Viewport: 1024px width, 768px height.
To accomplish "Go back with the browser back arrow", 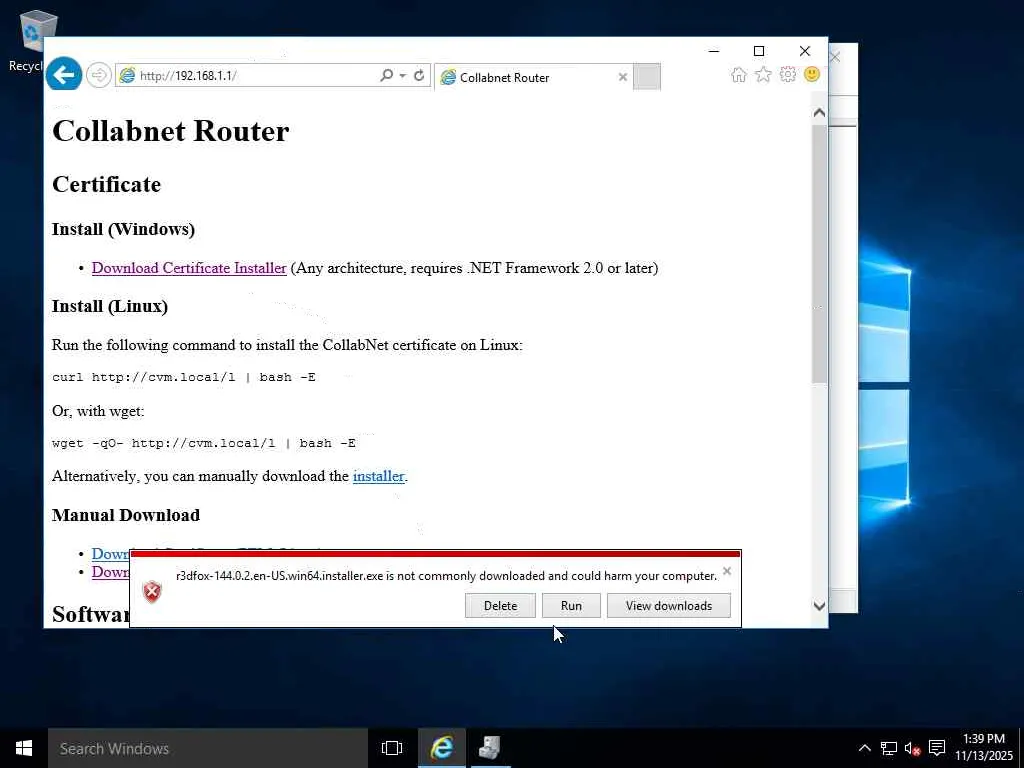I will (64, 75).
